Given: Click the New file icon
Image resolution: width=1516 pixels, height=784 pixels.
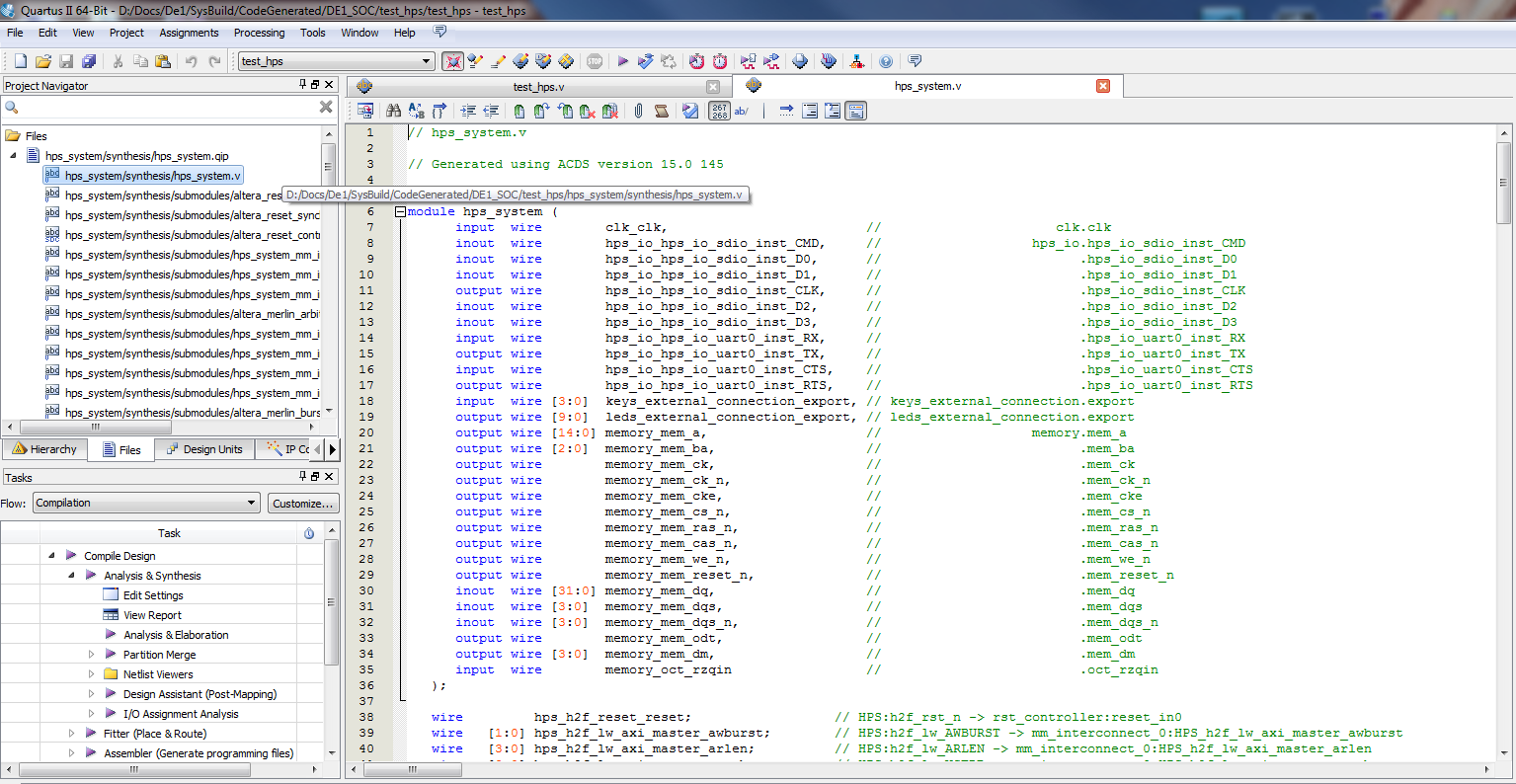Looking at the screenshot, I should [20, 61].
